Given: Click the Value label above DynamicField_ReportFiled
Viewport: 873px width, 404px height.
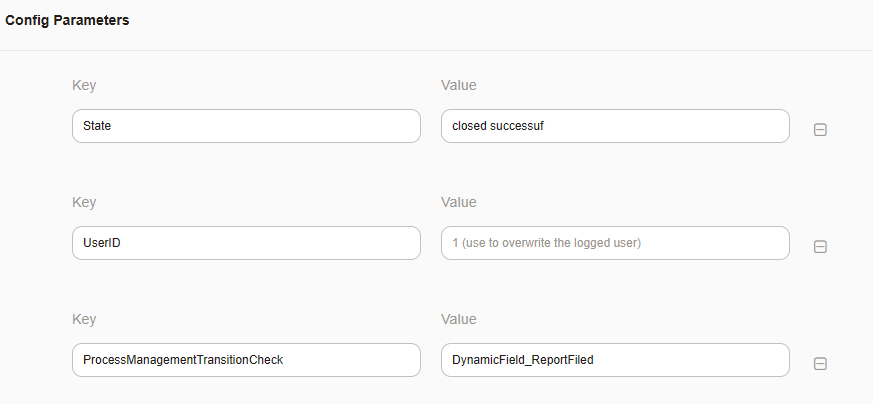Looking at the screenshot, I should click(x=458, y=319).
